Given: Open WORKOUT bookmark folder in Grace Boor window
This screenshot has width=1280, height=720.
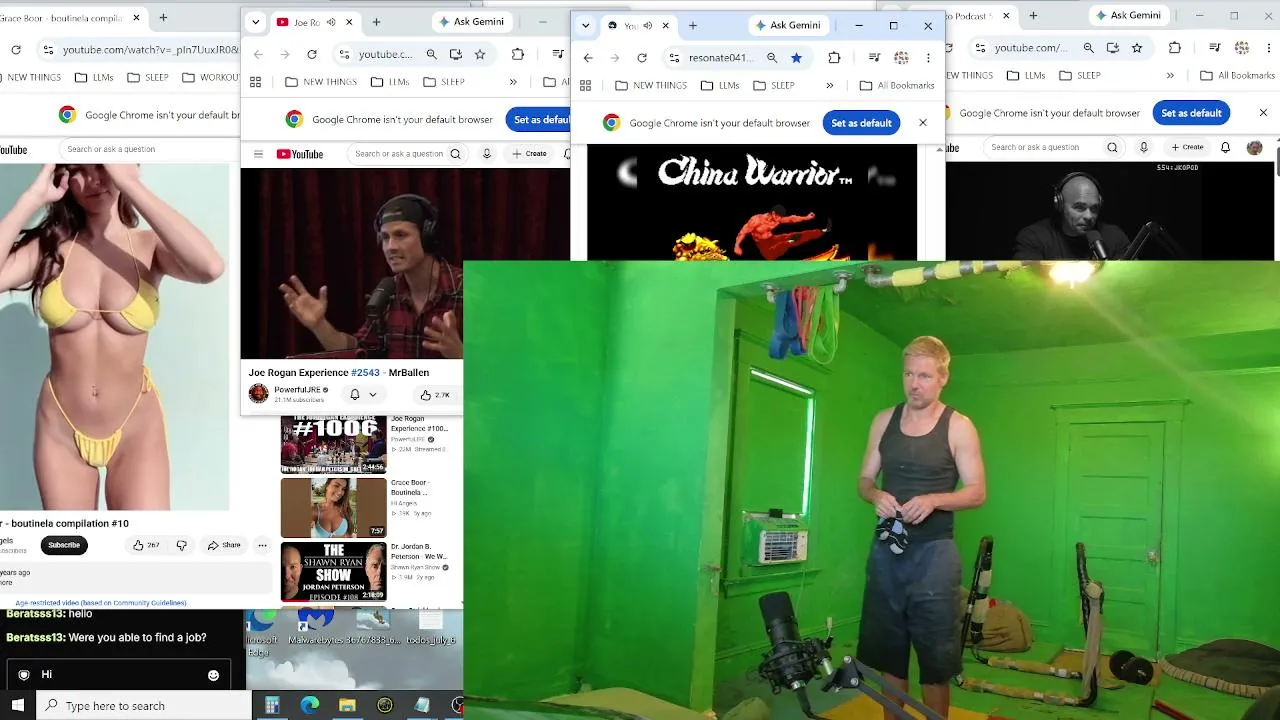Looking at the screenshot, I should coord(210,77).
